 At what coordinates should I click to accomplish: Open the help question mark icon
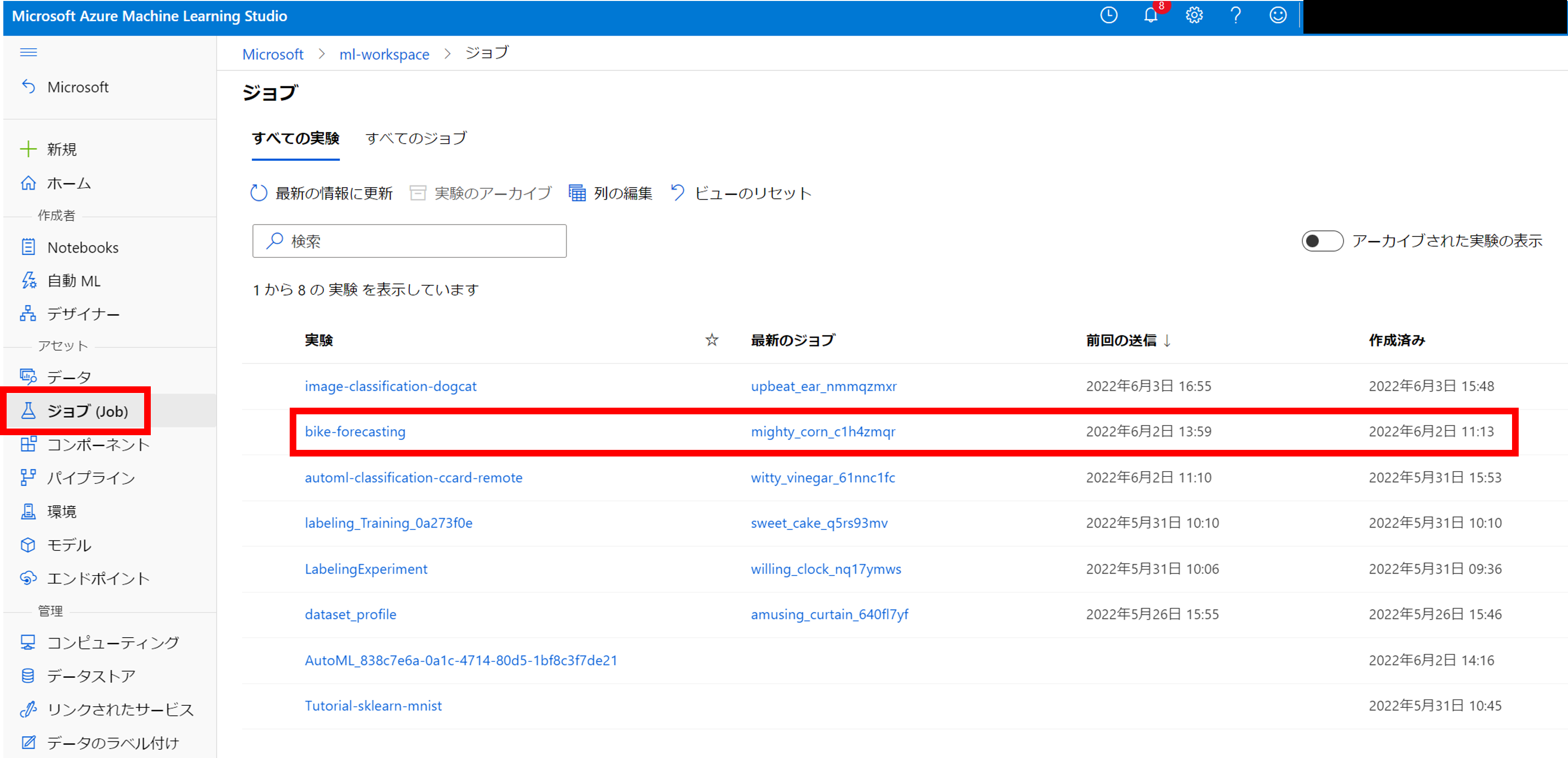(1236, 16)
